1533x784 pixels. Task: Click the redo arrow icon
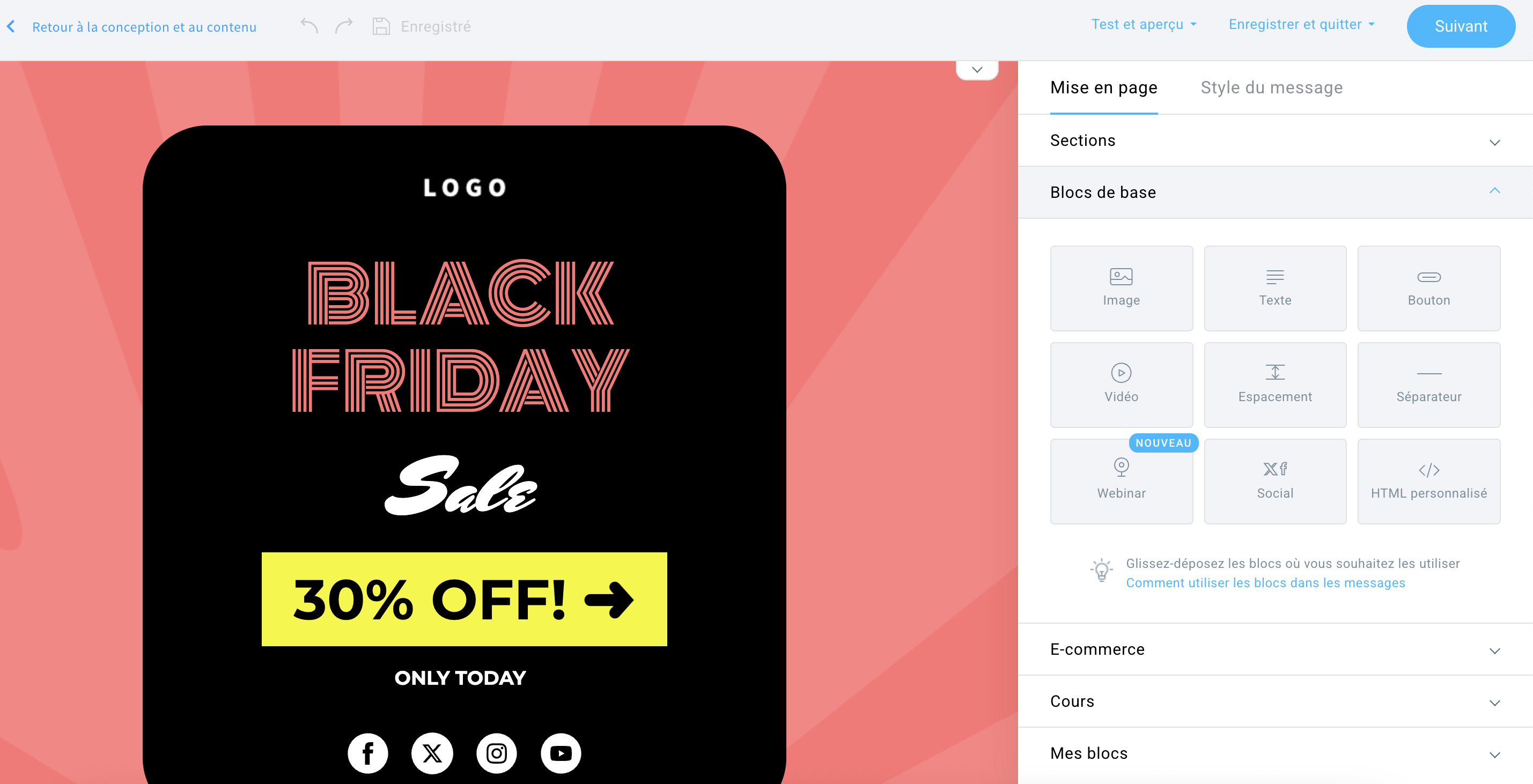(x=343, y=26)
